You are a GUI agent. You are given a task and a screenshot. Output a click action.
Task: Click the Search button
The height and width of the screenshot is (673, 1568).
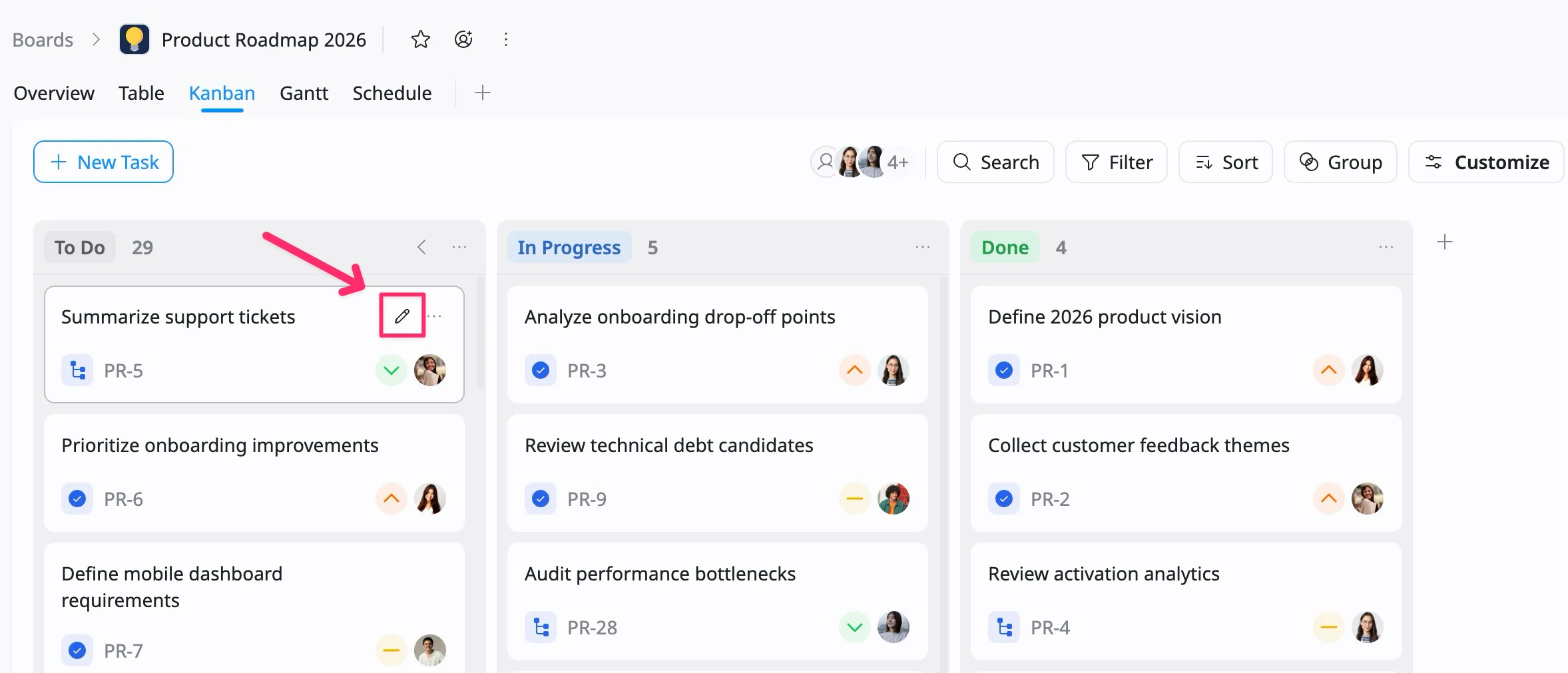pos(995,162)
